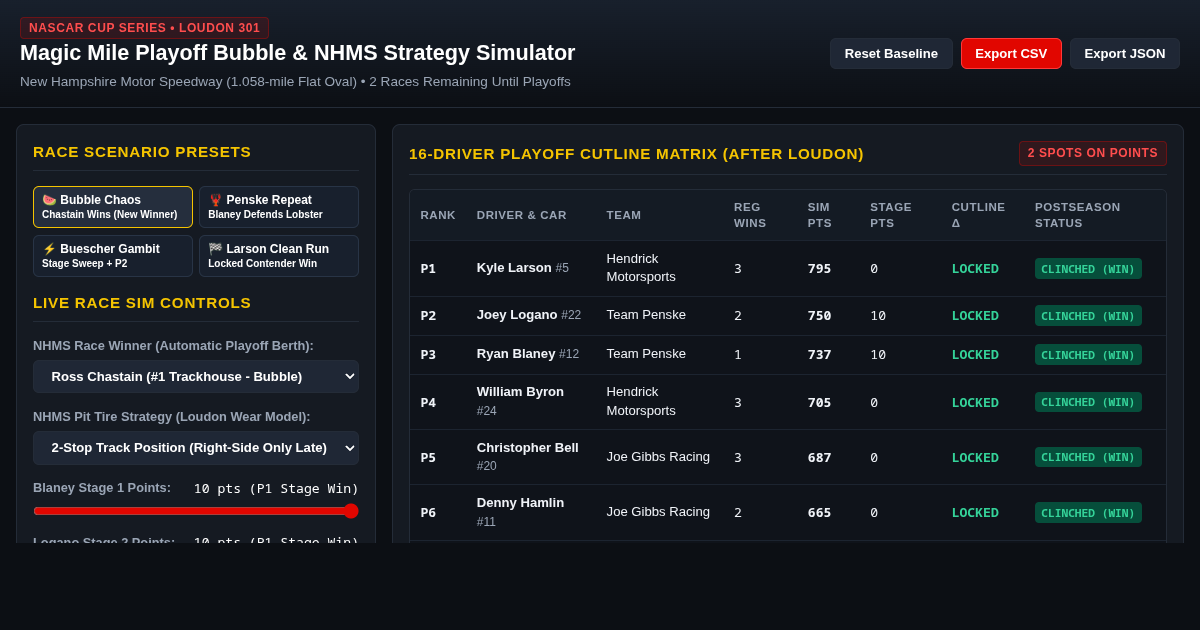Screen dimensions: 1200x630
Task: Click sim points value 687
Action: 820,457
